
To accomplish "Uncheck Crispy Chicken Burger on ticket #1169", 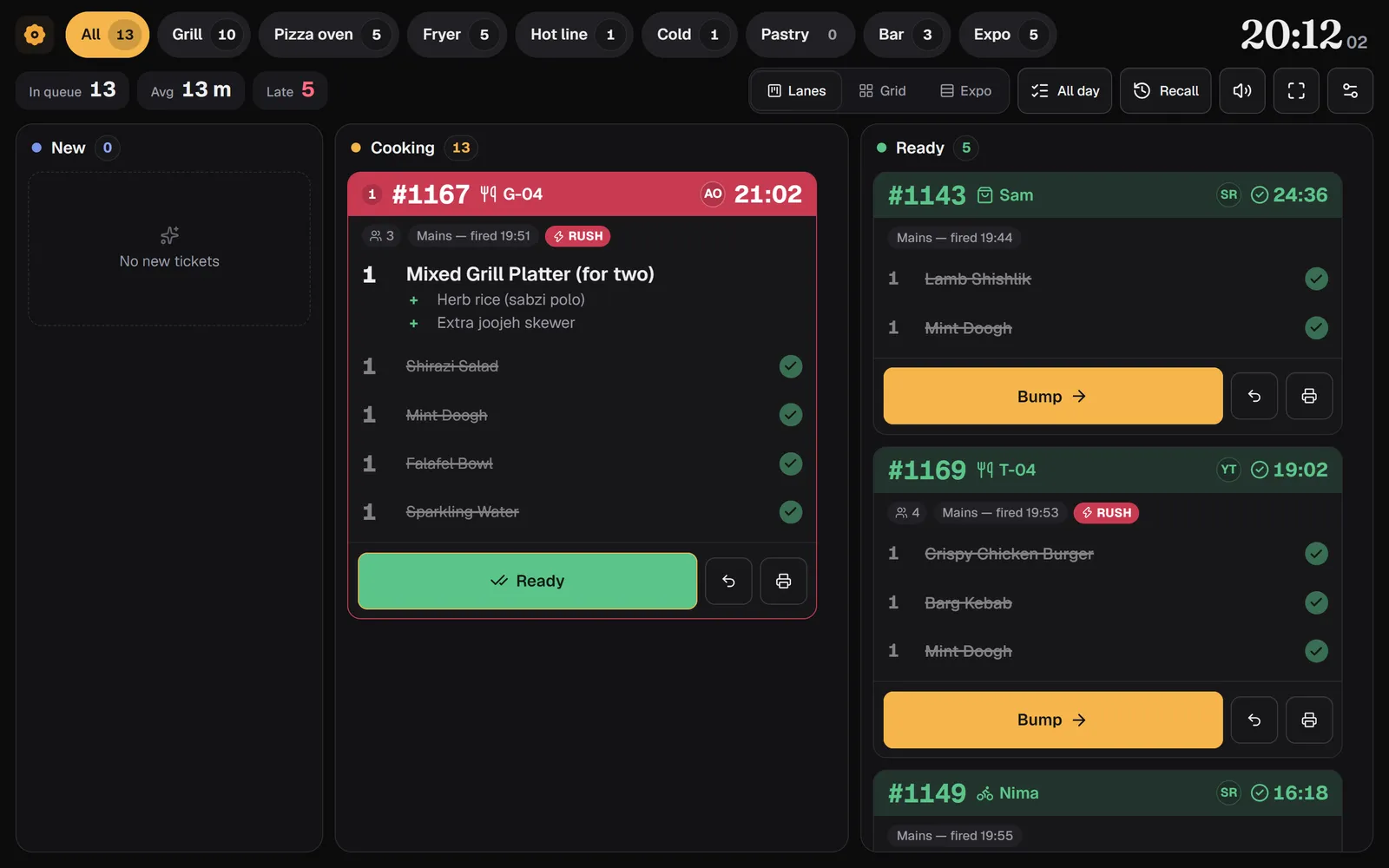I will click(1316, 554).
